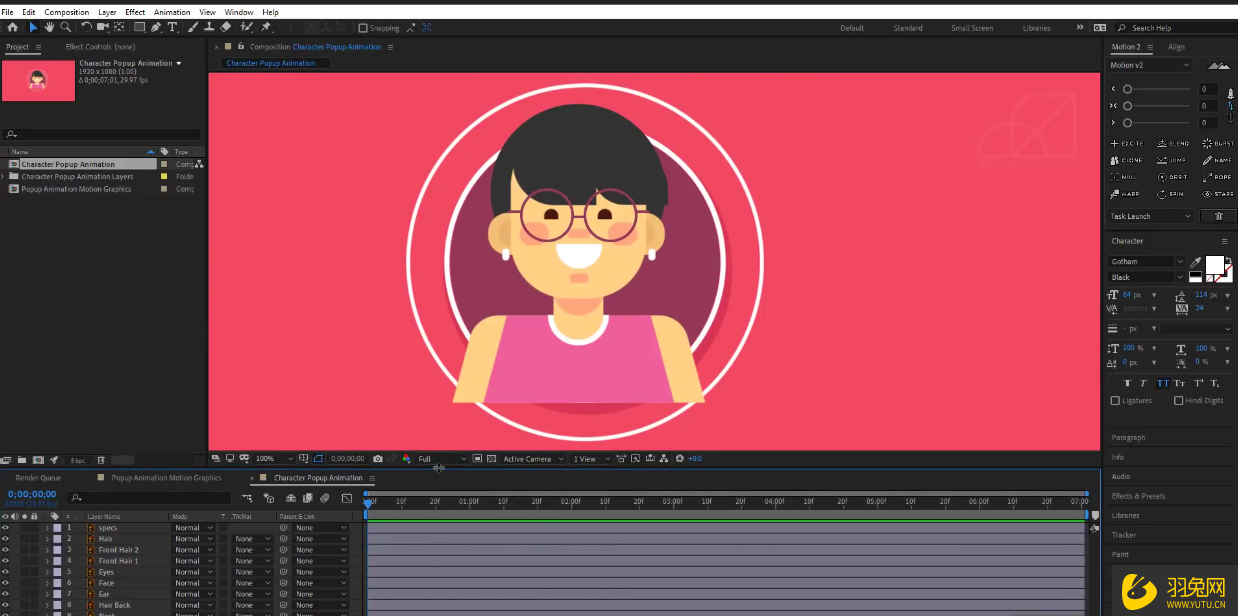Select the Type tool
Image resolution: width=1238 pixels, height=616 pixels.
coord(172,28)
